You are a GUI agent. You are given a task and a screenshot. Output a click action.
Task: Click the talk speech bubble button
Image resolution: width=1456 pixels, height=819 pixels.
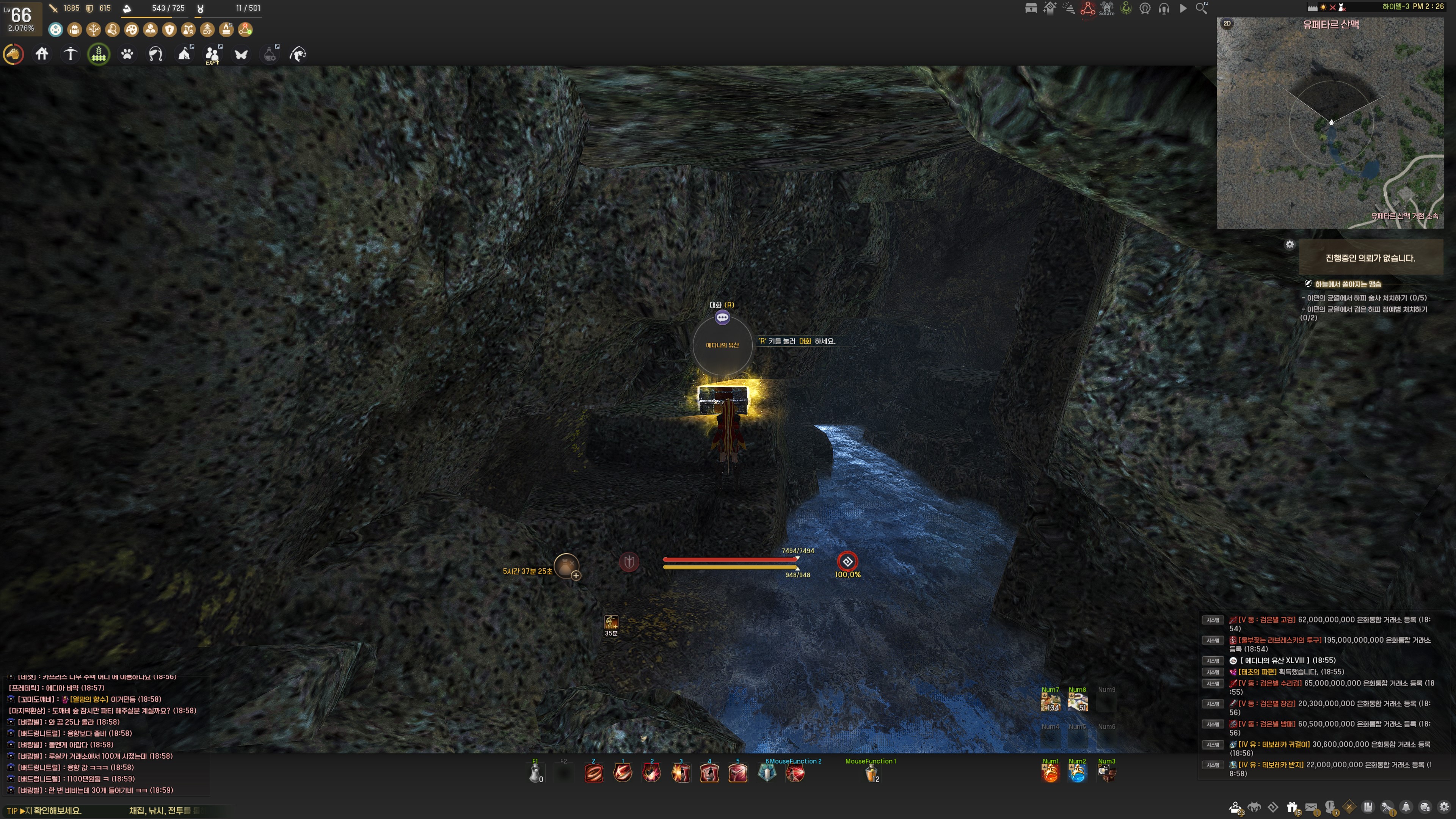pyautogui.click(x=722, y=318)
